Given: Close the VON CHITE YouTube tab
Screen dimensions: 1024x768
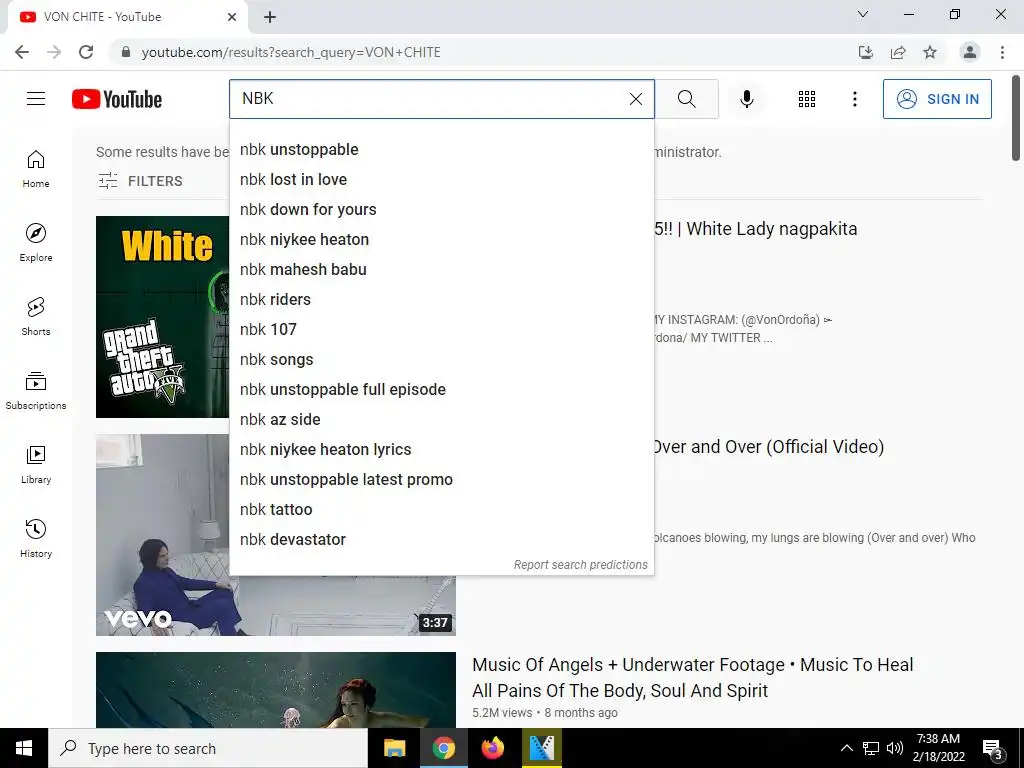Looking at the screenshot, I should tap(232, 17).
